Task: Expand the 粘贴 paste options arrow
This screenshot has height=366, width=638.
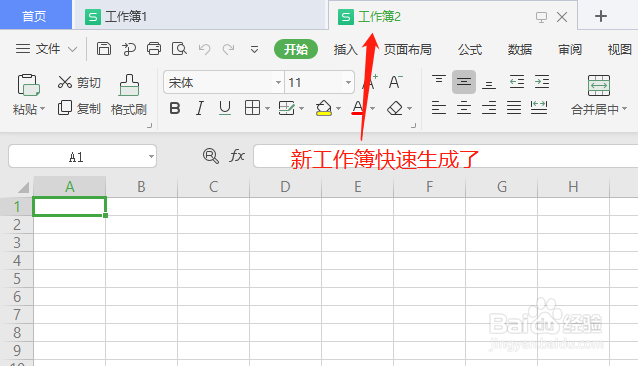Action: [x=42, y=109]
